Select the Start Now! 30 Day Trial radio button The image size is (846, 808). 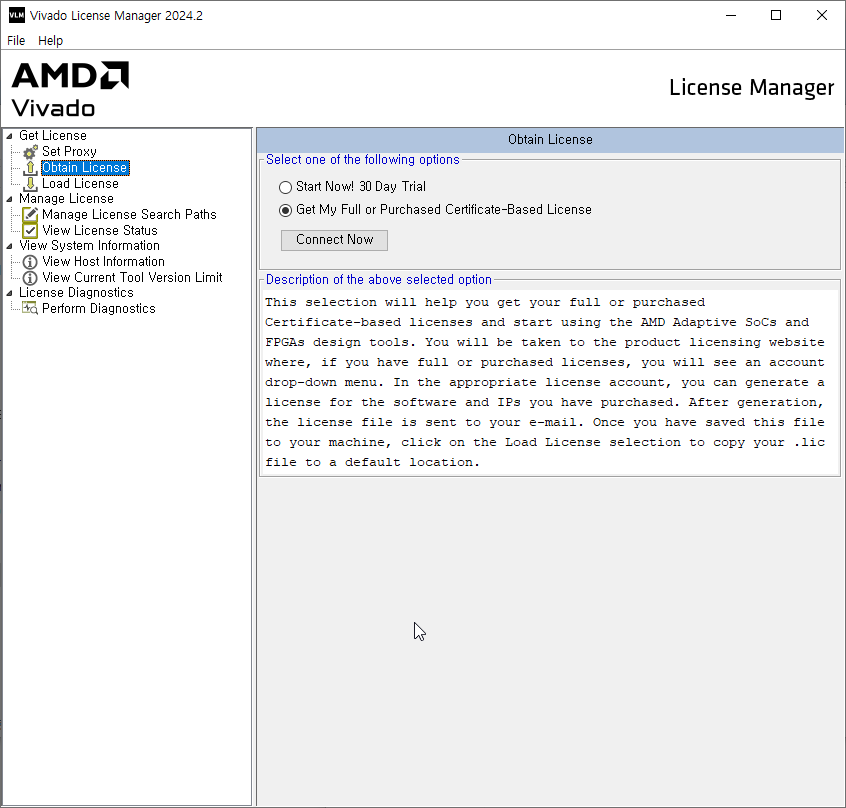pyautogui.click(x=285, y=187)
